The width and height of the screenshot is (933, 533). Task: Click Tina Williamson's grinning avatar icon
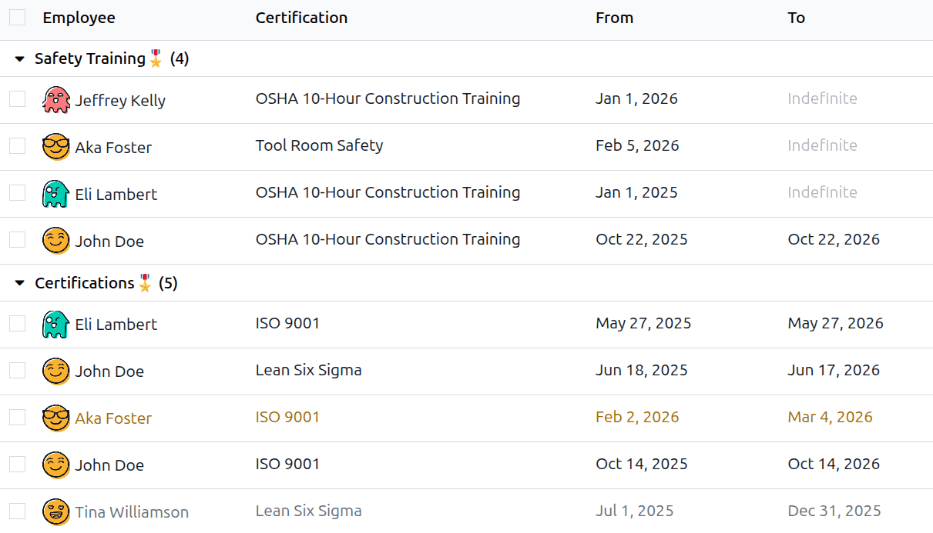point(56,512)
